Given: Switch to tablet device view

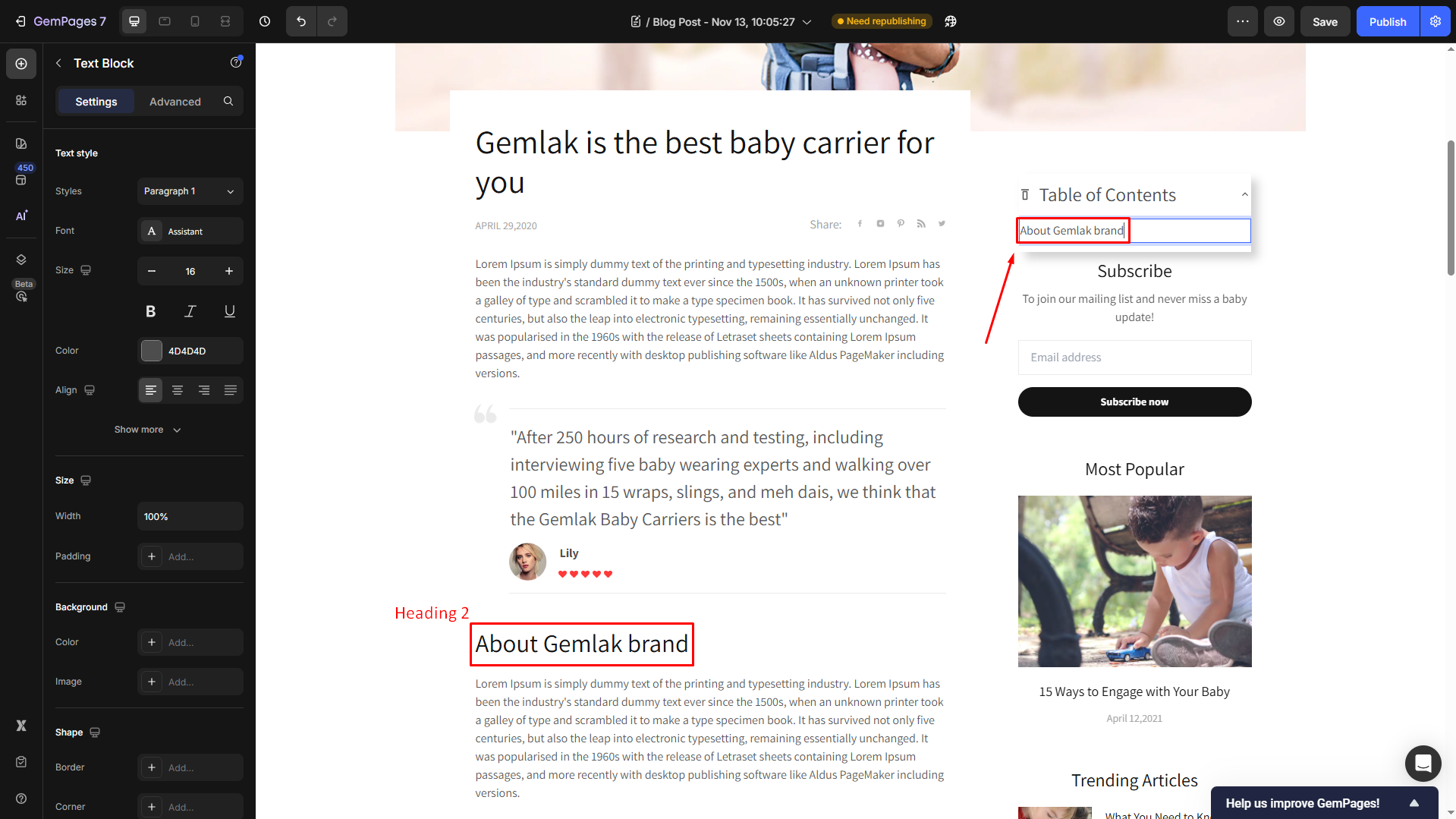Looking at the screenshot, I should coord(165,21).
